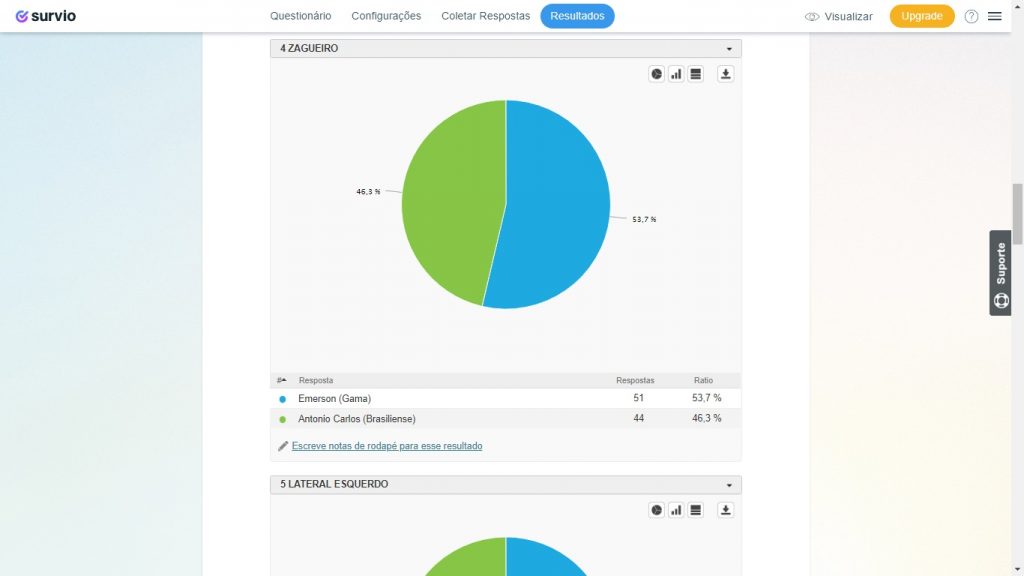Viewport: 1024px width, 576px height.
Task: Click the 5 LATERAL ESQUERDO section title
Action: (x=334, y=484)
